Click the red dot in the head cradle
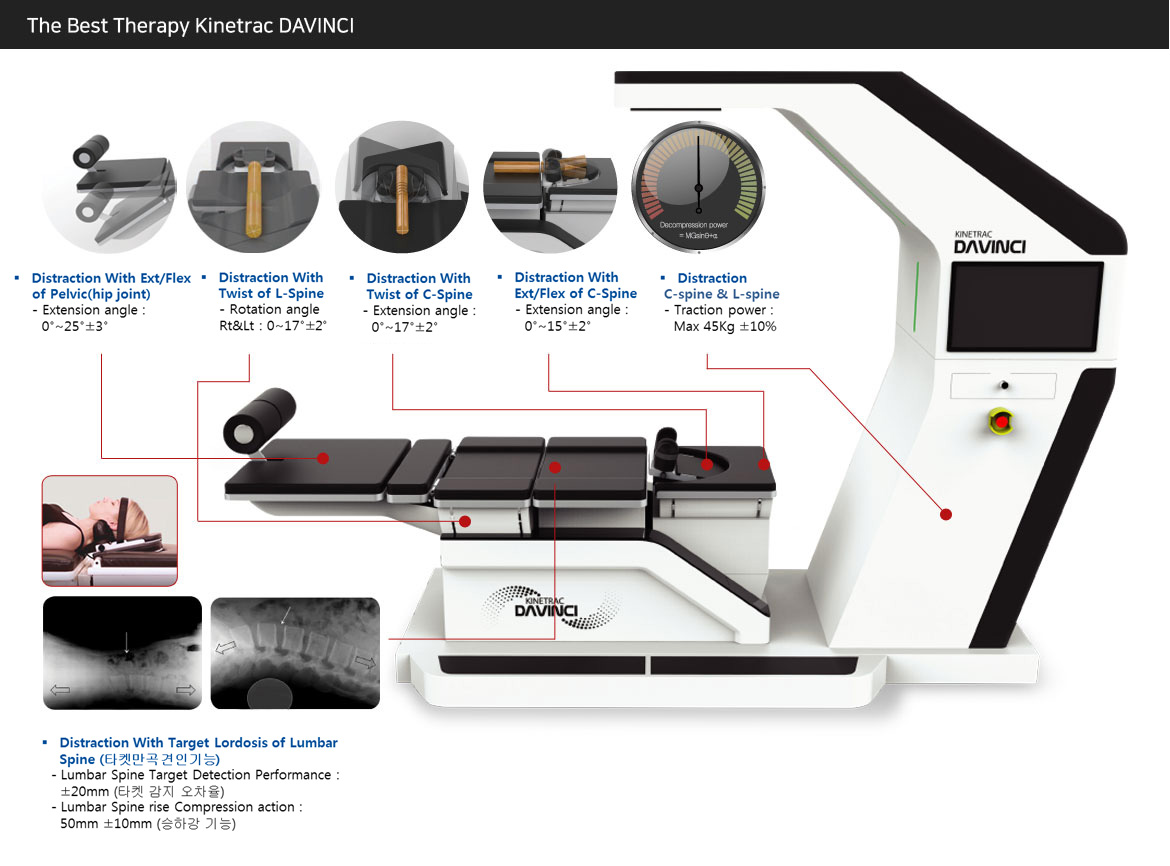Screen dimensions: 1170x866 point(707,465)
